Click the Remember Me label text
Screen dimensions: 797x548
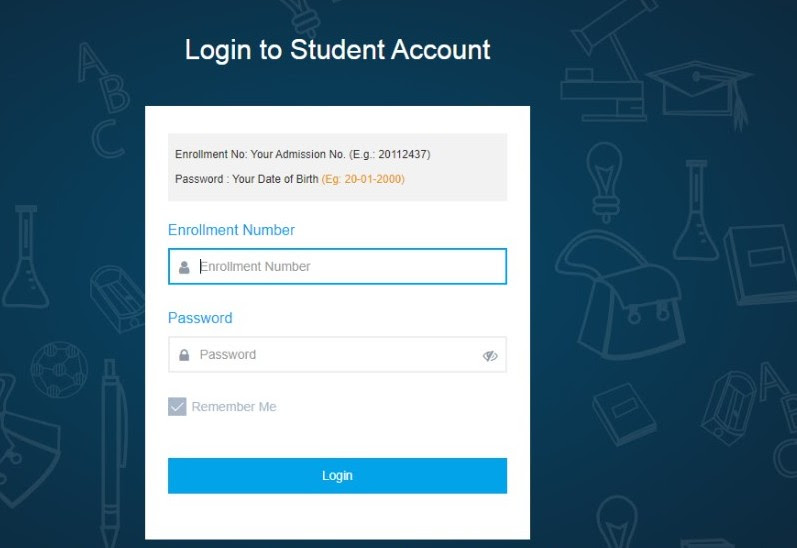tap(234, 407)
